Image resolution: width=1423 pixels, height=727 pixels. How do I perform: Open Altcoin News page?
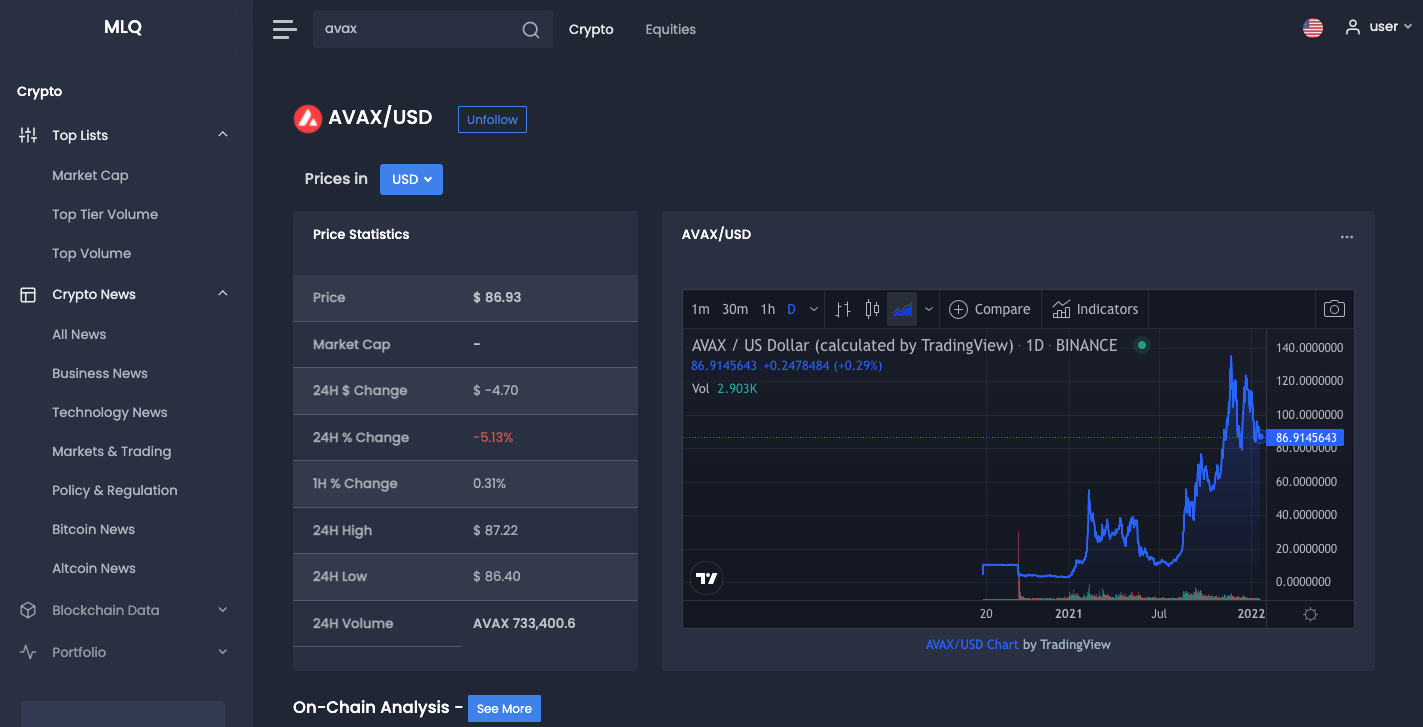coord(94,568)
